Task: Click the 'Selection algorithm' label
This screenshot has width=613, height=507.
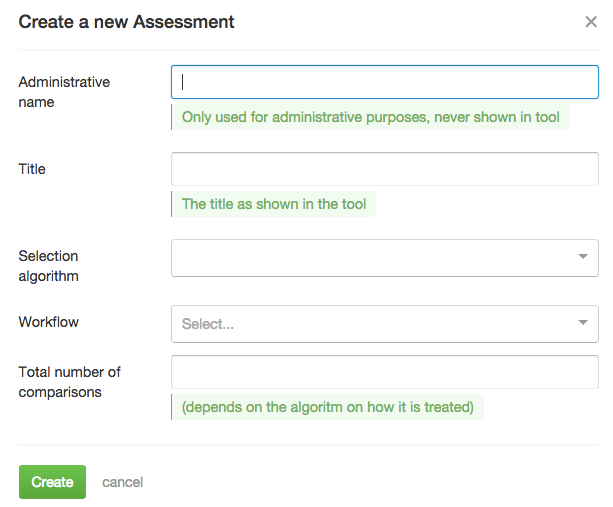Action: coord(48,266)
